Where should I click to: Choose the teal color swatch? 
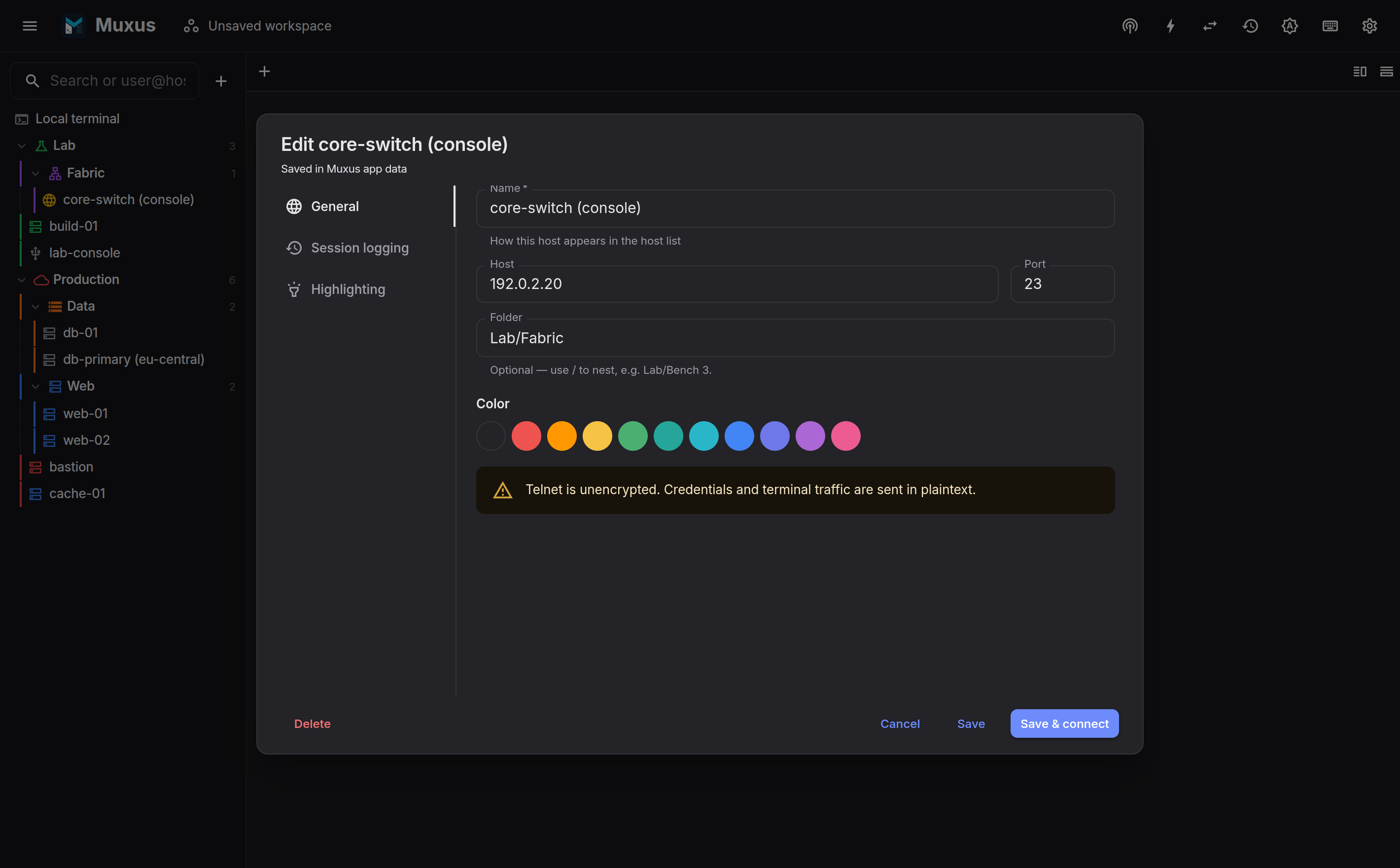coord(668,436)
